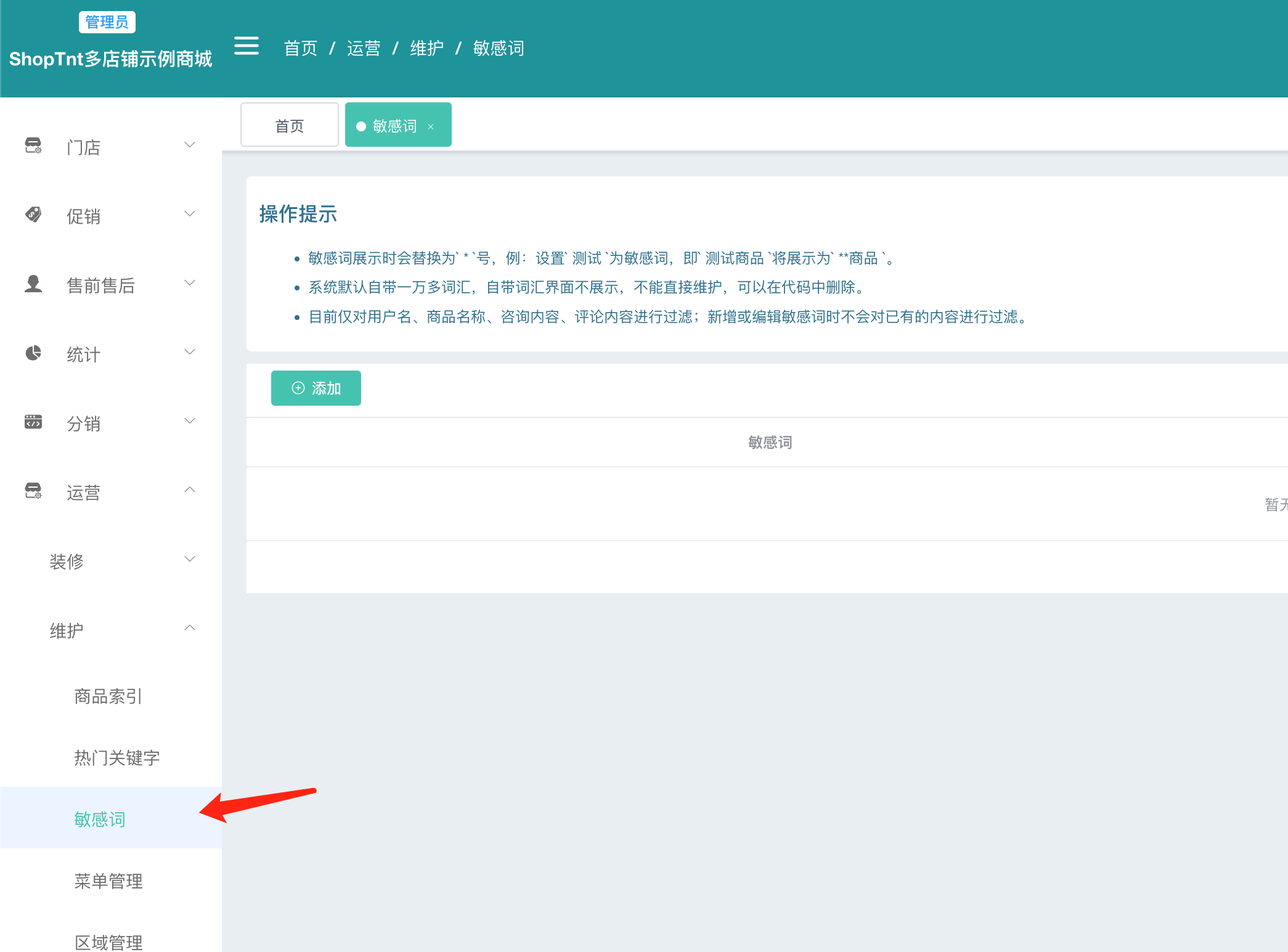The image size is (1288, 952).
Task: Click the 促销 promotion tag icon
Action: (33, 215)
